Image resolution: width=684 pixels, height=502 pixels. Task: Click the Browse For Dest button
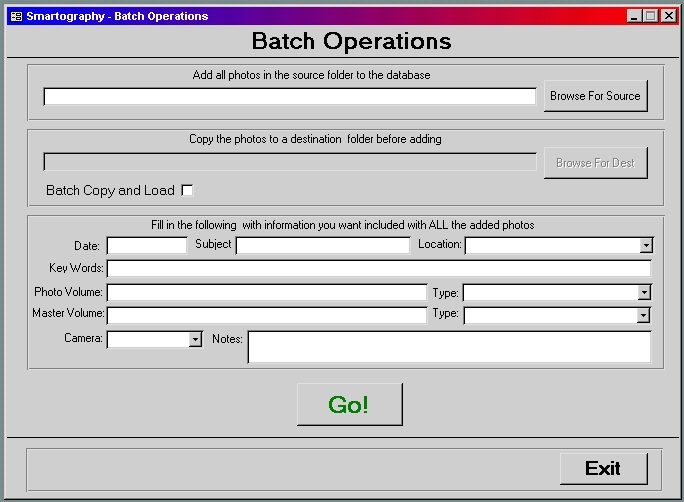coord(595,163)
